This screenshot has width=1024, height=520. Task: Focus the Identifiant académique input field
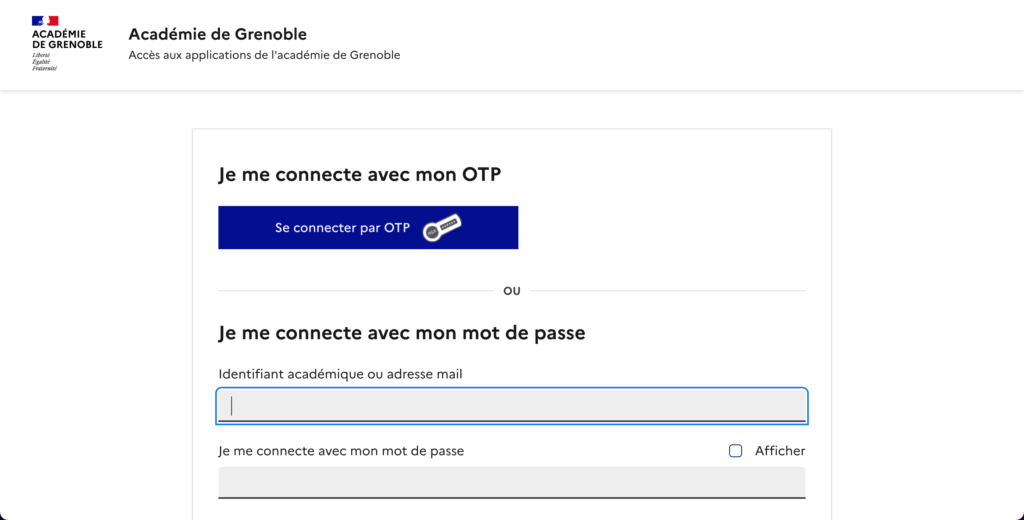(511, 405)
